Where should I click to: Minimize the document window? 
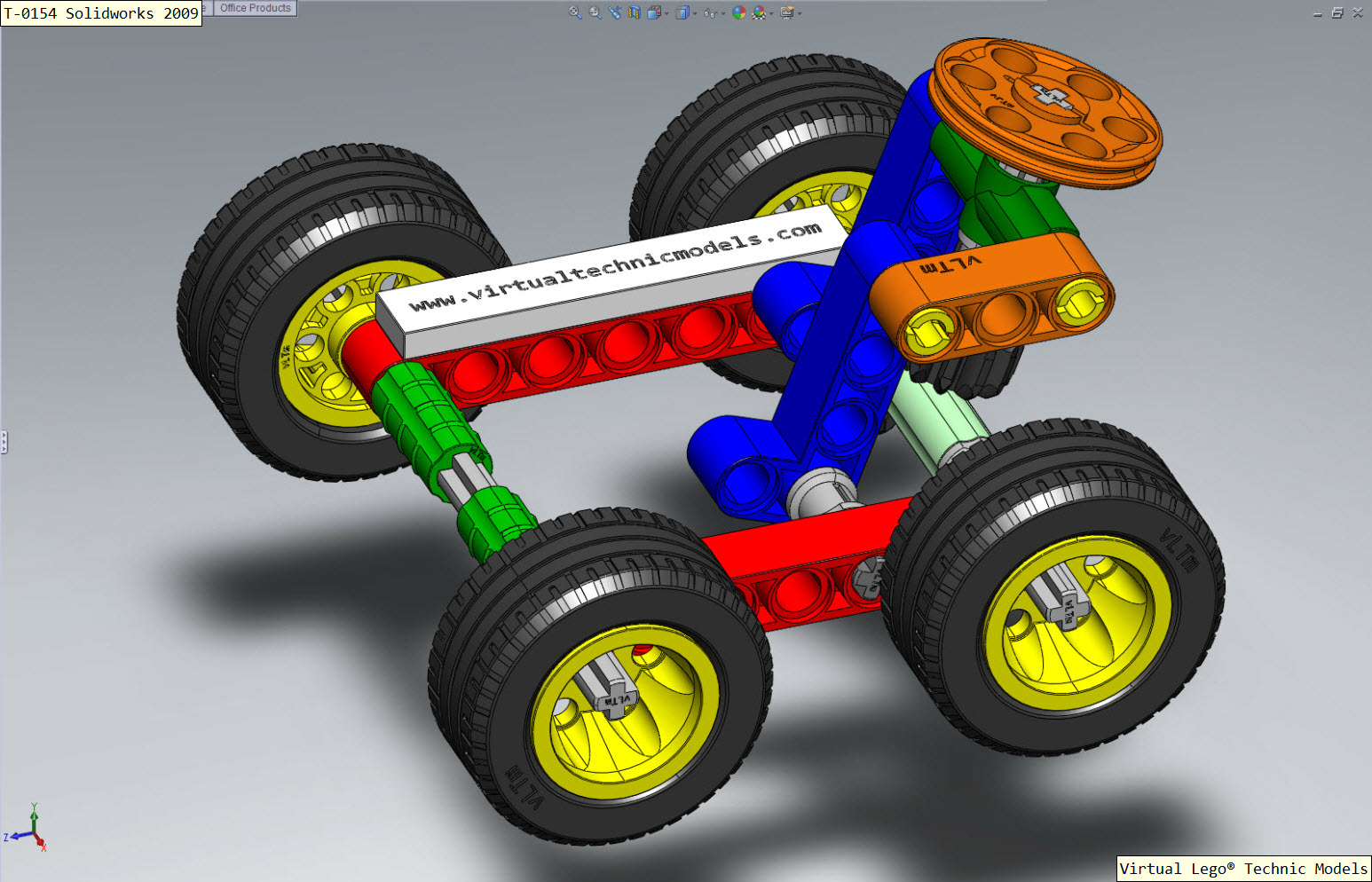1317,13
